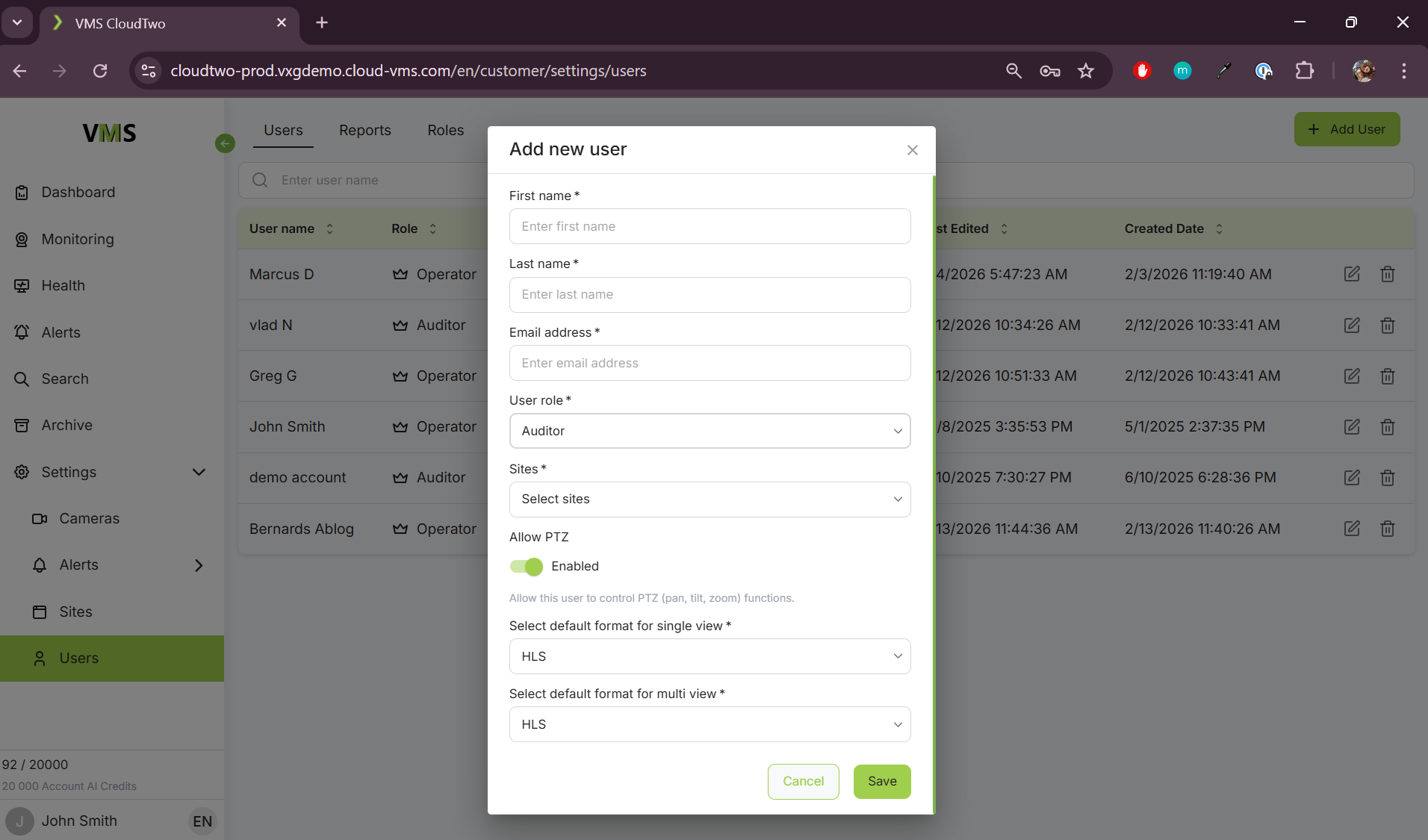This screenshot has width=1428, height=840.
Task: Open the Select sites dropdown
Action: coord(710,500)
